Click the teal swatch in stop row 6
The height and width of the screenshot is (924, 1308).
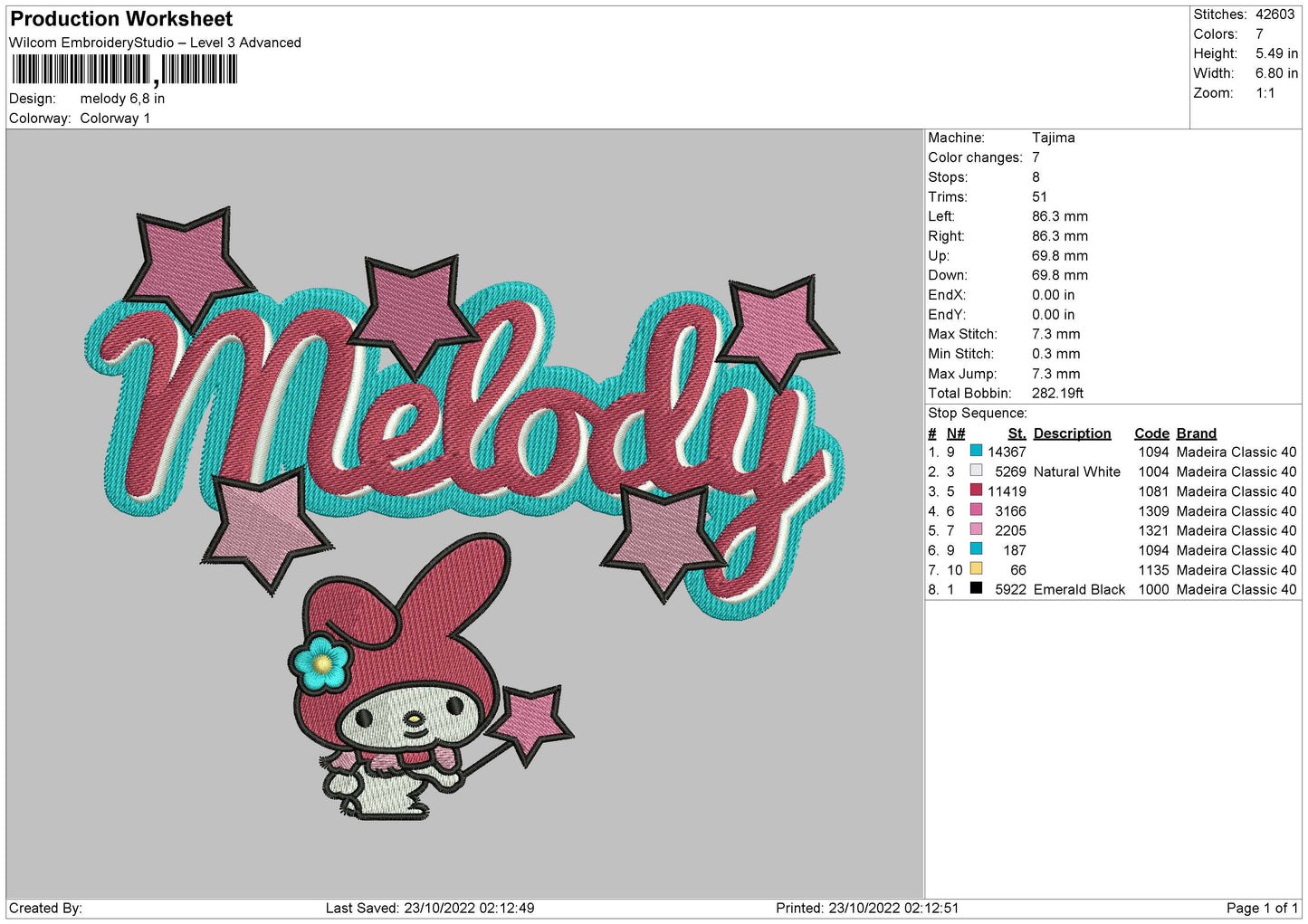[976, 549]
